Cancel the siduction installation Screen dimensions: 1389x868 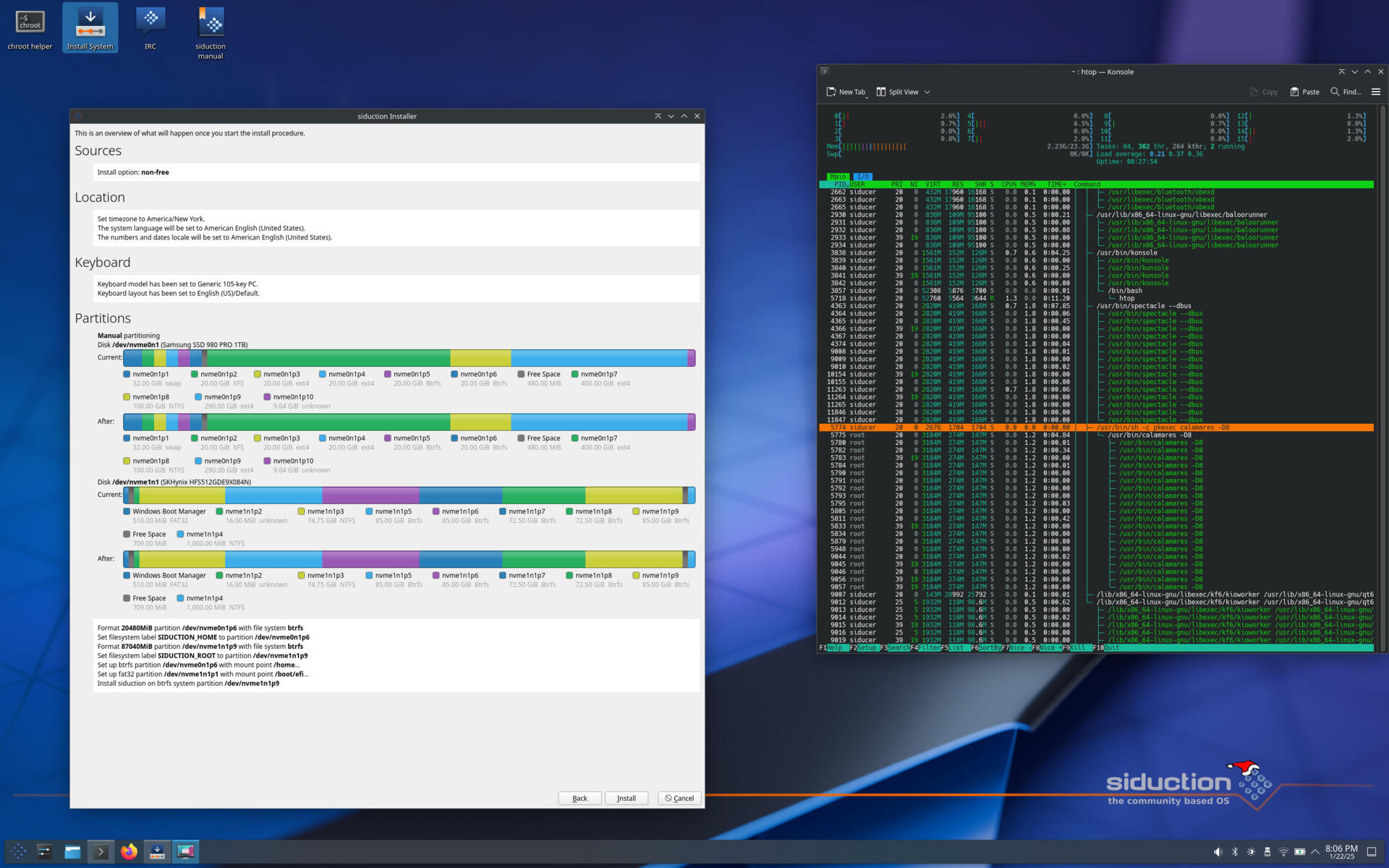679,798
